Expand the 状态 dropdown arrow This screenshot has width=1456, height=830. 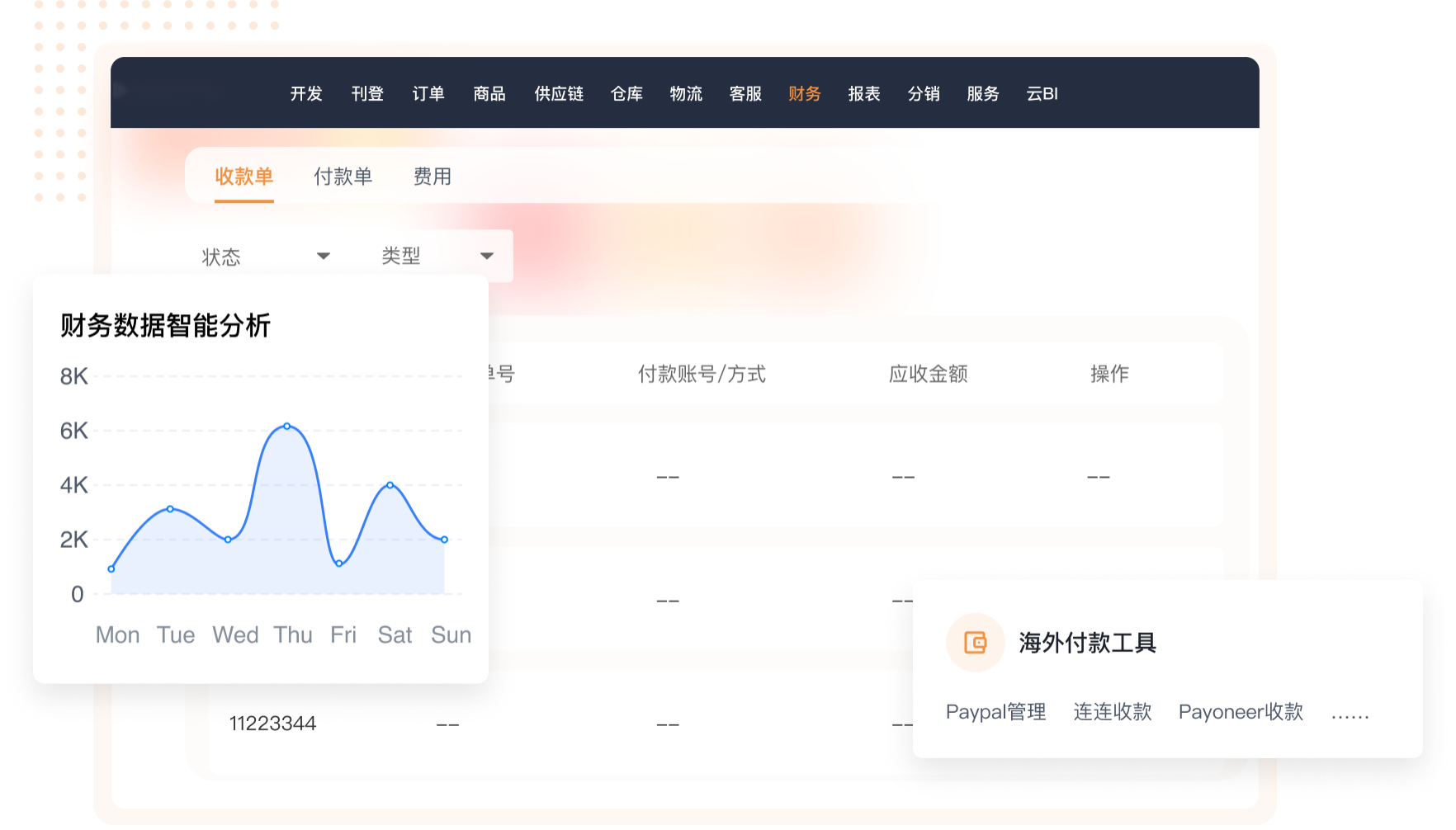click(324, 257)
